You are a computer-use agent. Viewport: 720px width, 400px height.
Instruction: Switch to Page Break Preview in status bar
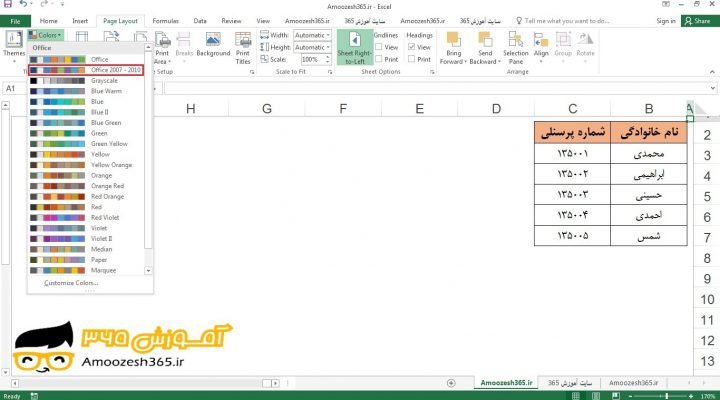pos(616,396)
